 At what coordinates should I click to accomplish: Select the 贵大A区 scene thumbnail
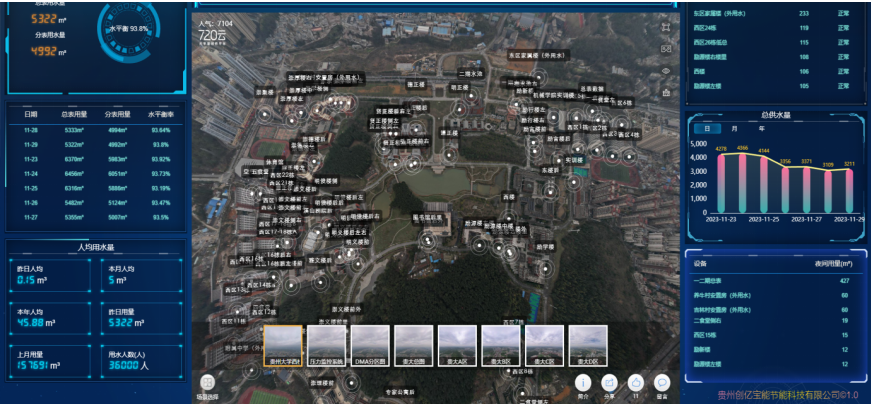pyautogui.click(x=458, y=345)
